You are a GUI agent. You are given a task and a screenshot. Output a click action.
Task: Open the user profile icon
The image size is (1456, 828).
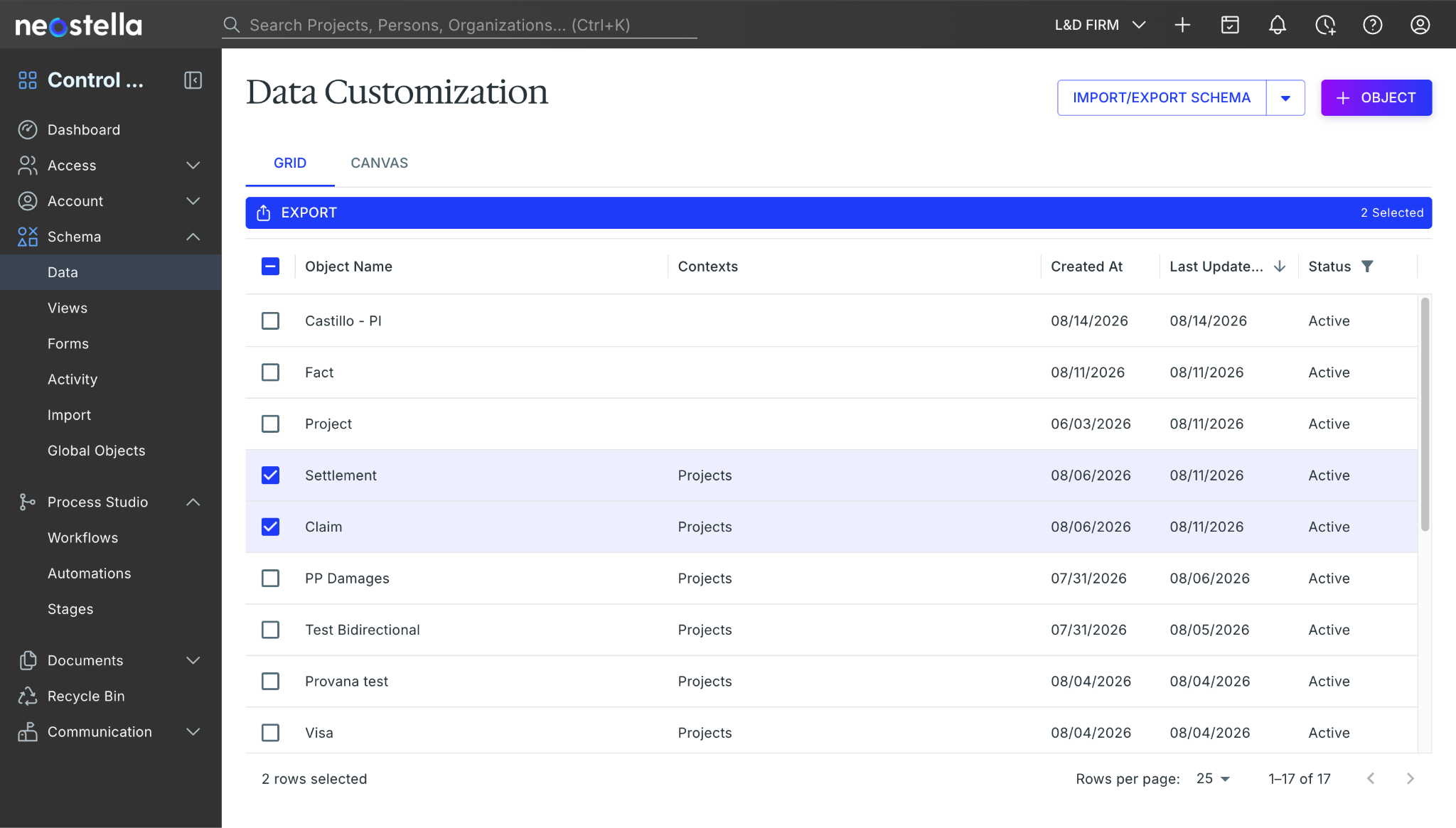pyautogui.click(x=1420, y=25)
